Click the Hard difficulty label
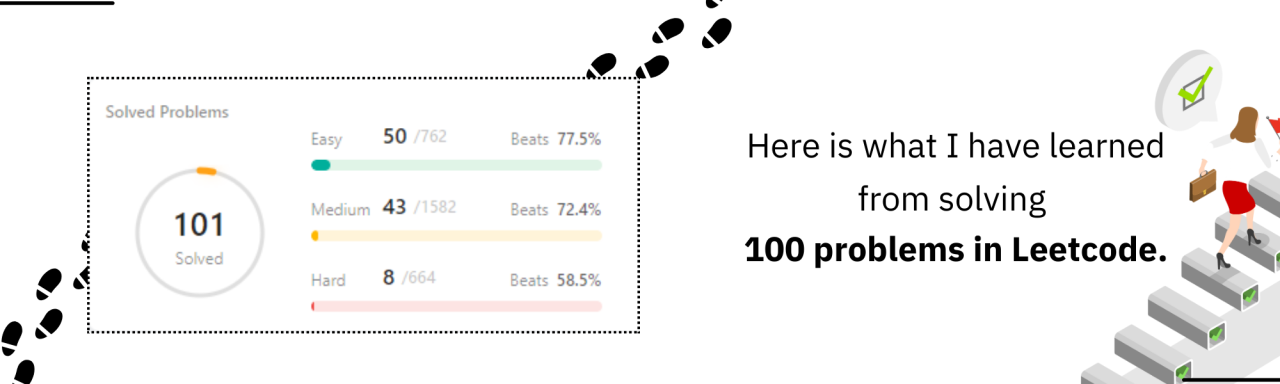This screenshot has height=384, width=1280. (327, 280)
